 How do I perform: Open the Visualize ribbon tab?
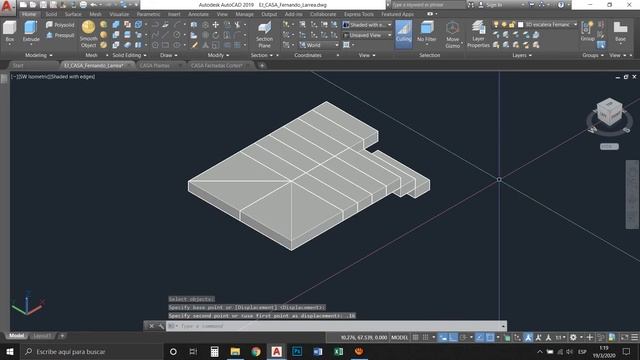(x=119, y=14)
